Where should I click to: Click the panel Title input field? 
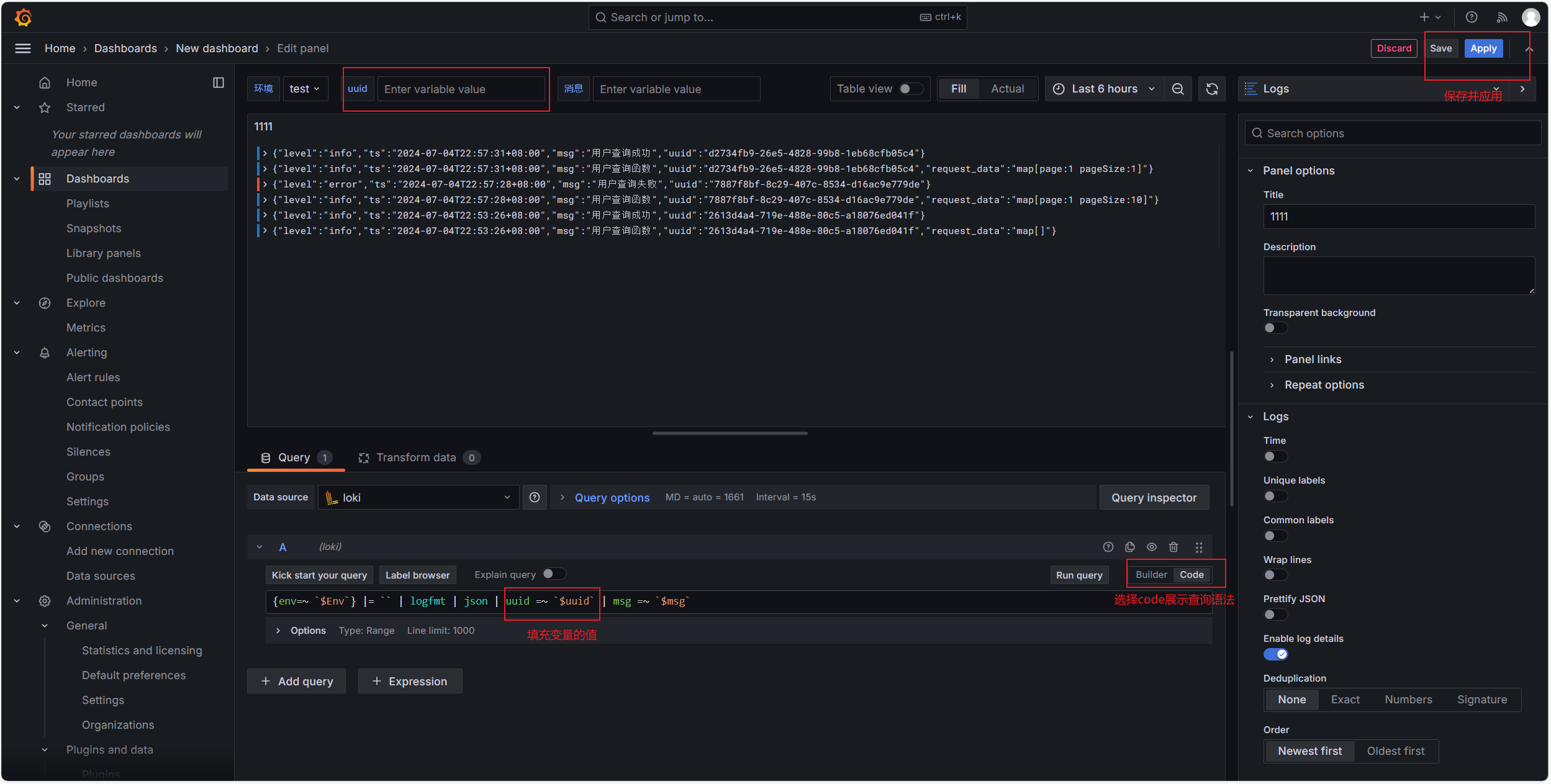1399,217
